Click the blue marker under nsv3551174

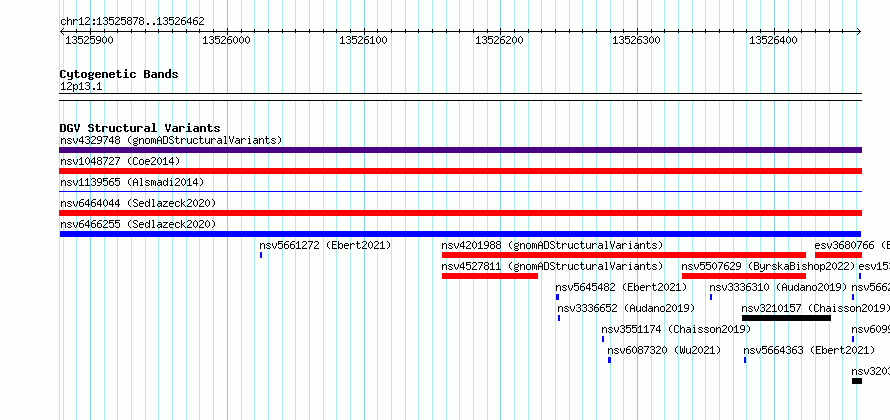pos(603,339)
